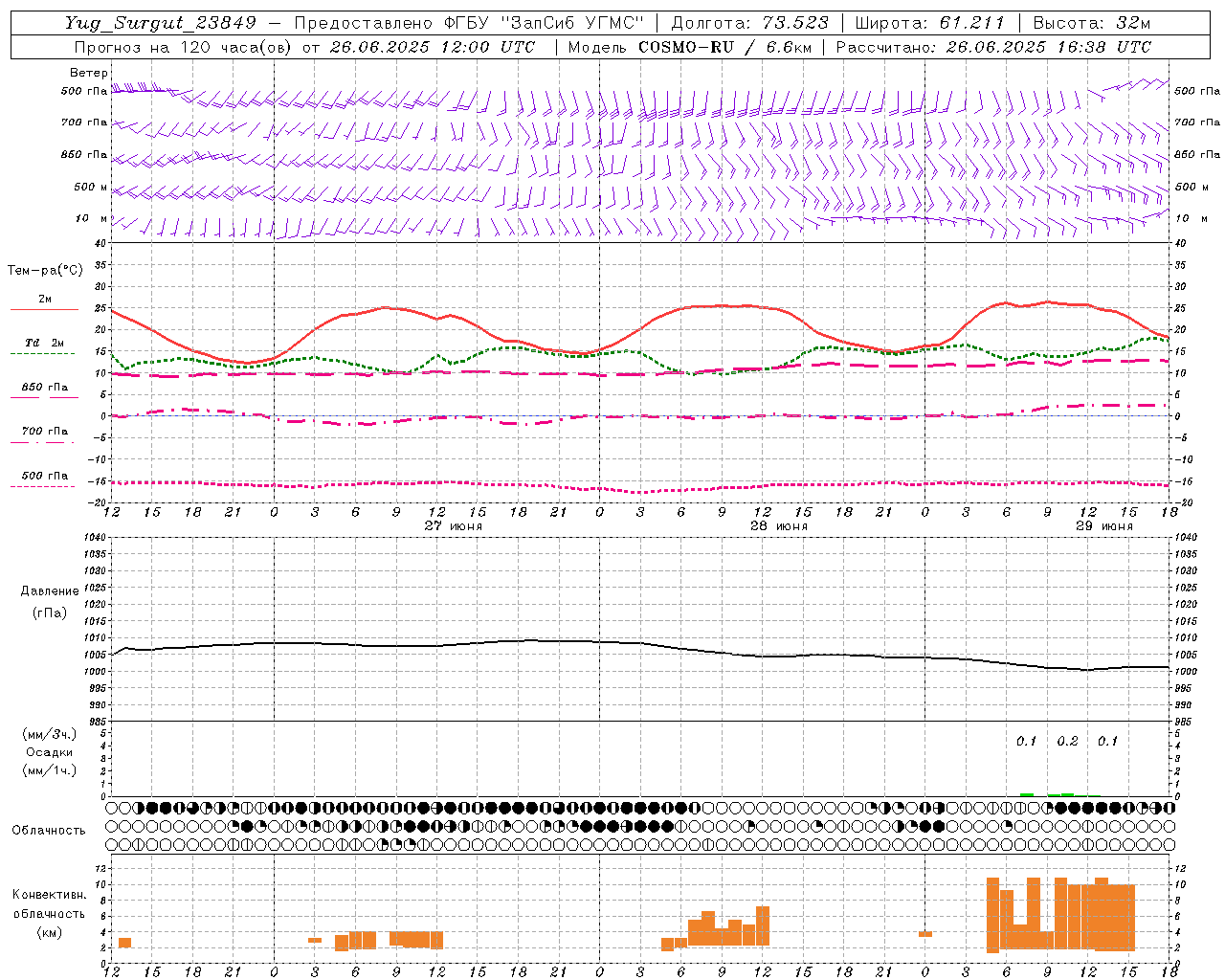Click the (км) unit label
The image size is (1225, 980).
point(50,932)
